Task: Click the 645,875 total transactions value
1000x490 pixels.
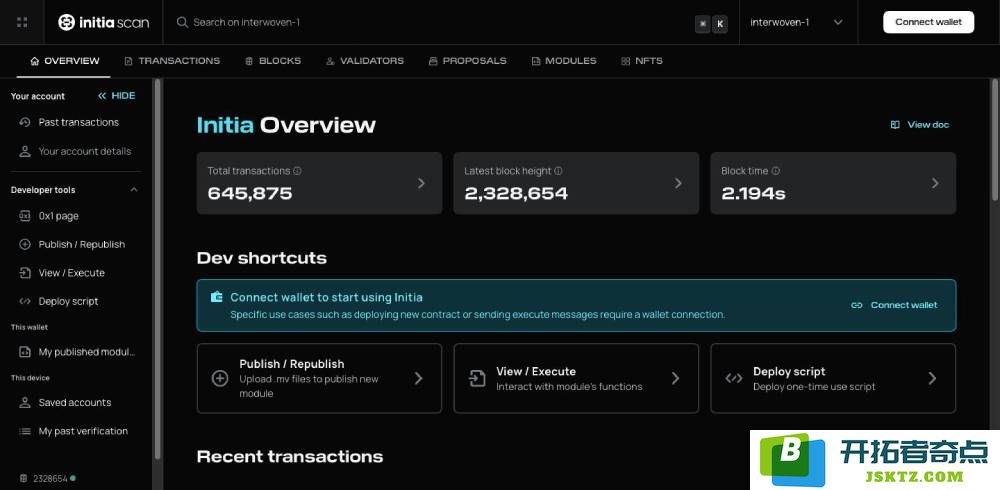Action: [x=250, y=193]
